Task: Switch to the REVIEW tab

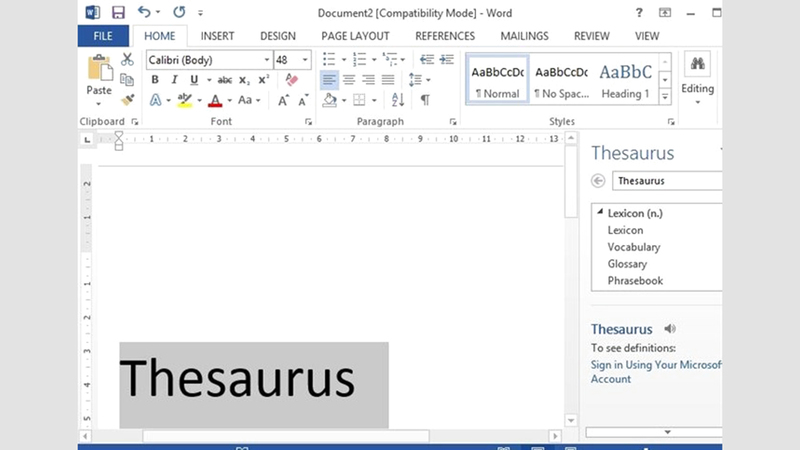Action: [592, 36]
